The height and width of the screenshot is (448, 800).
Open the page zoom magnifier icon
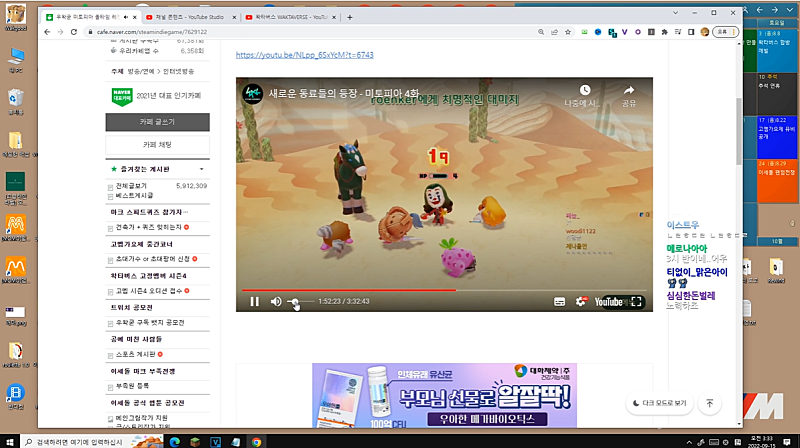click(x=541, y=32)
